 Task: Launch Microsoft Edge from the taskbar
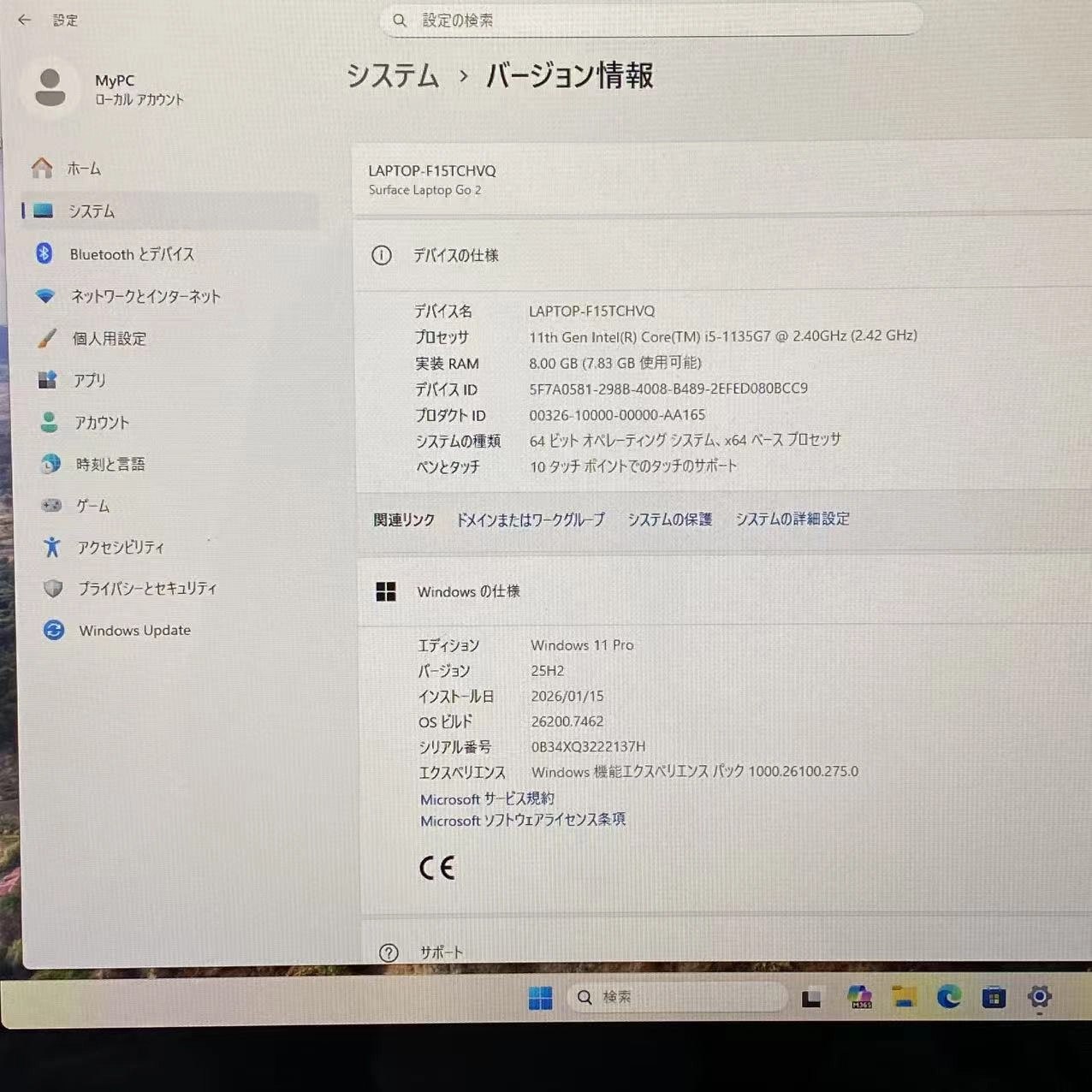[x=948, y=997]
